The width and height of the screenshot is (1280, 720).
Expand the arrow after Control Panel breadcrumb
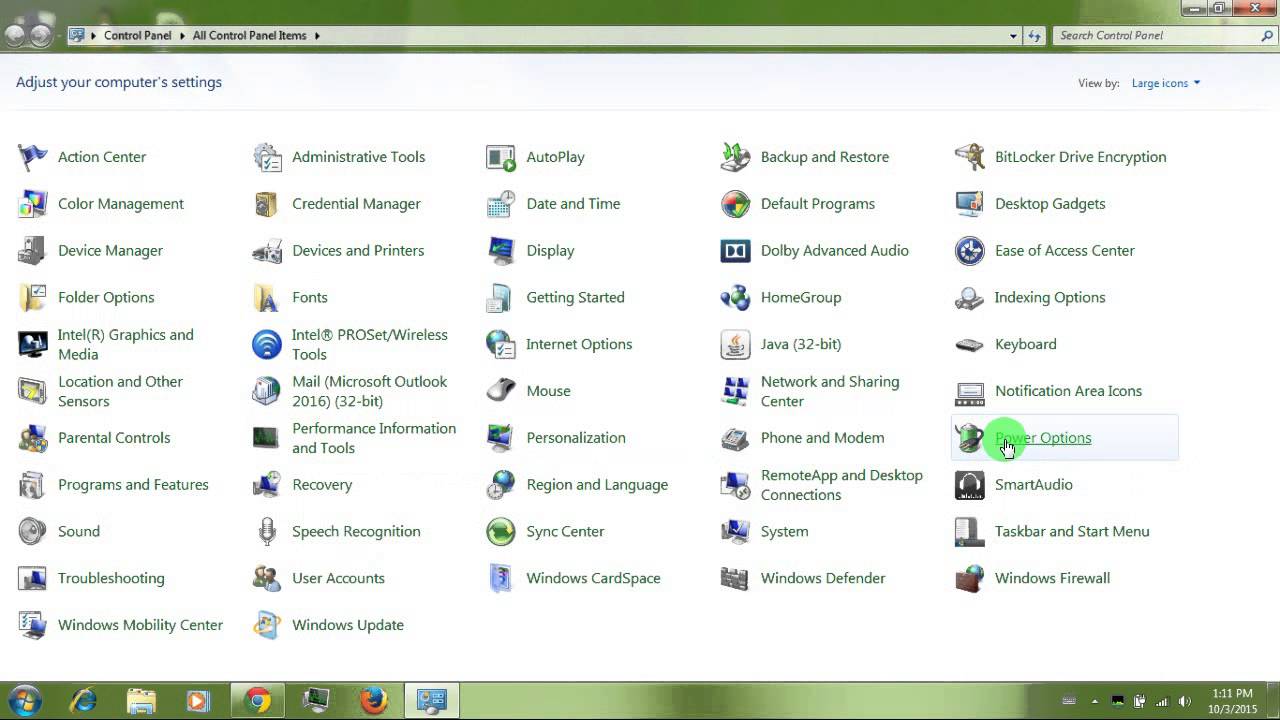182,35
